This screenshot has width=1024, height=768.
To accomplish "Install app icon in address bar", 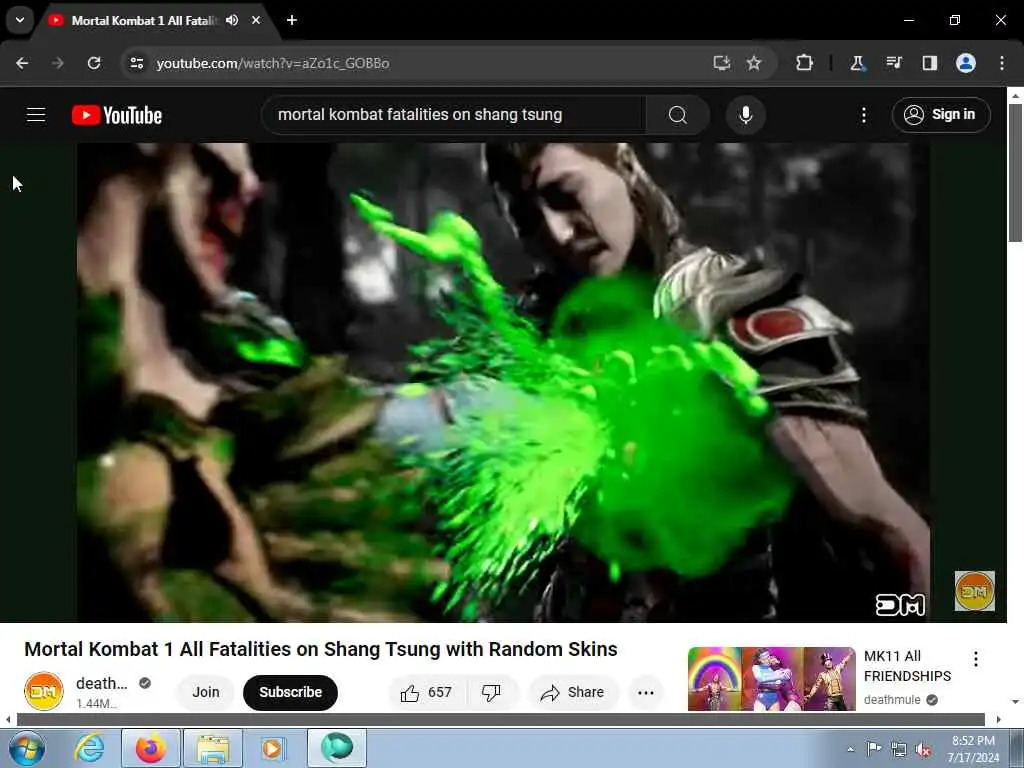I will click(x=722, y=63).
